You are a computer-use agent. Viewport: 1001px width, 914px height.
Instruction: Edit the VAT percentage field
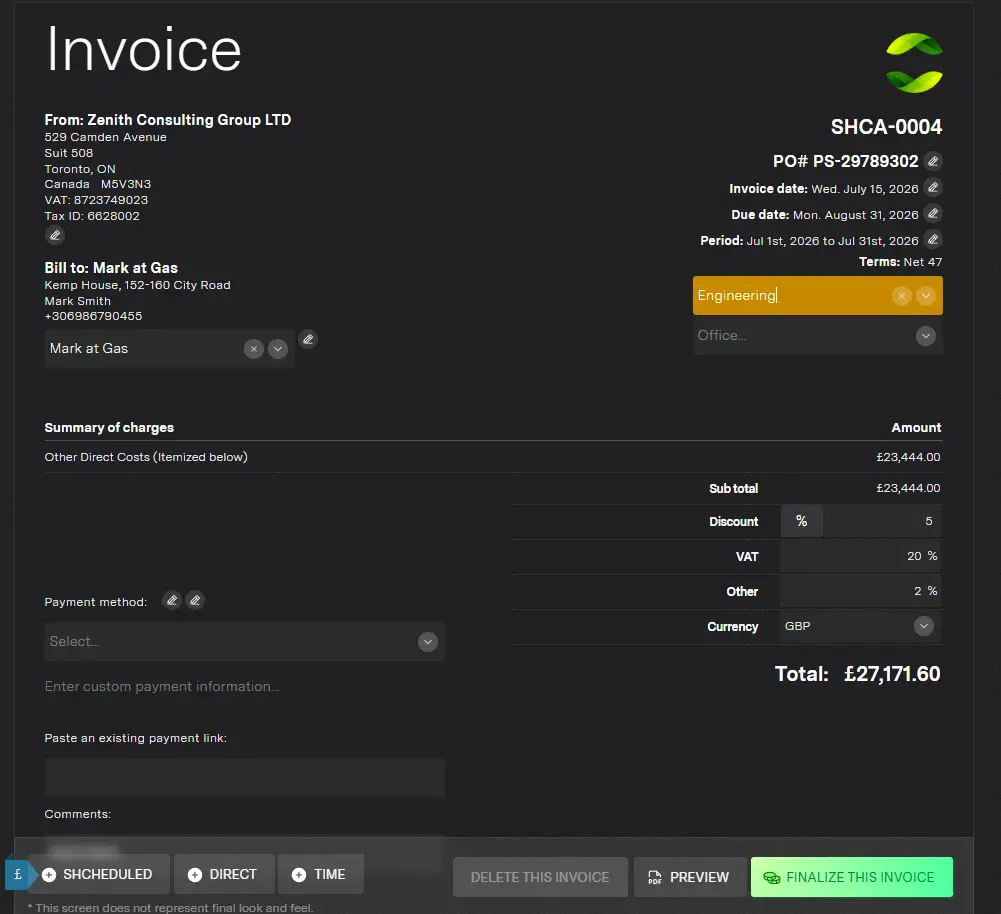click(x=861, y=557)
